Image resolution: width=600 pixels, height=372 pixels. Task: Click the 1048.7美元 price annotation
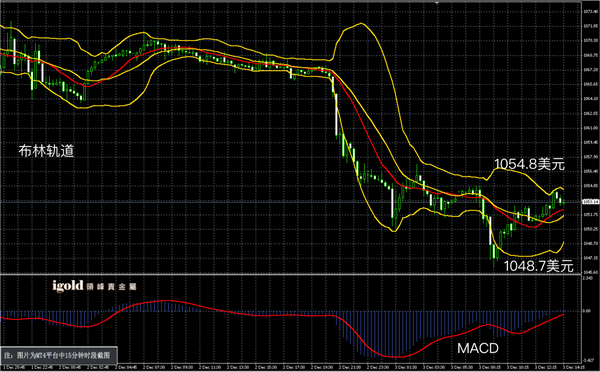[538, 266]
